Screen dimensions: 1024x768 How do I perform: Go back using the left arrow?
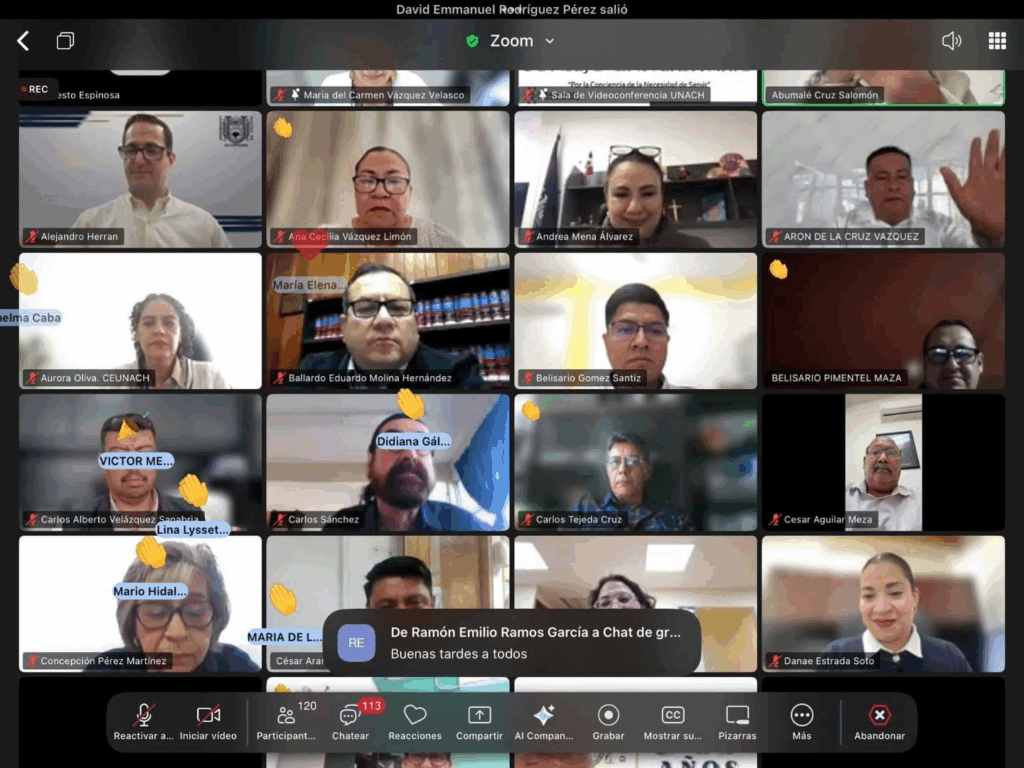23,41
